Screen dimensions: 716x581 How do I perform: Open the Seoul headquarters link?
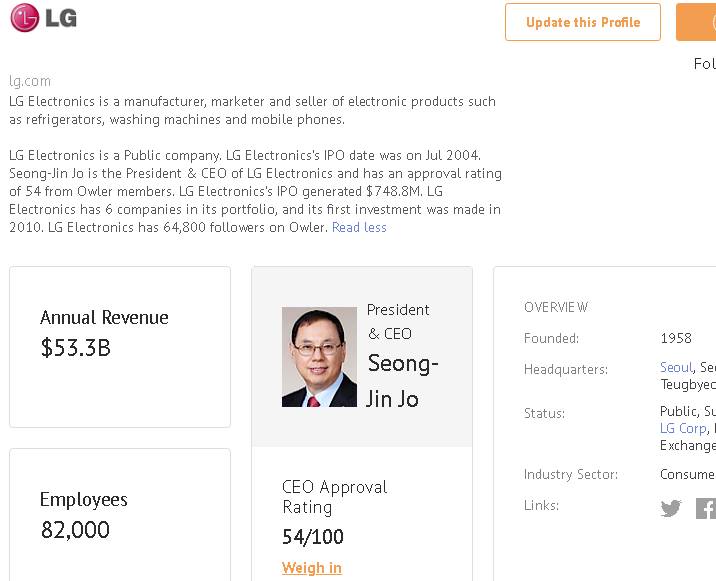676,368
